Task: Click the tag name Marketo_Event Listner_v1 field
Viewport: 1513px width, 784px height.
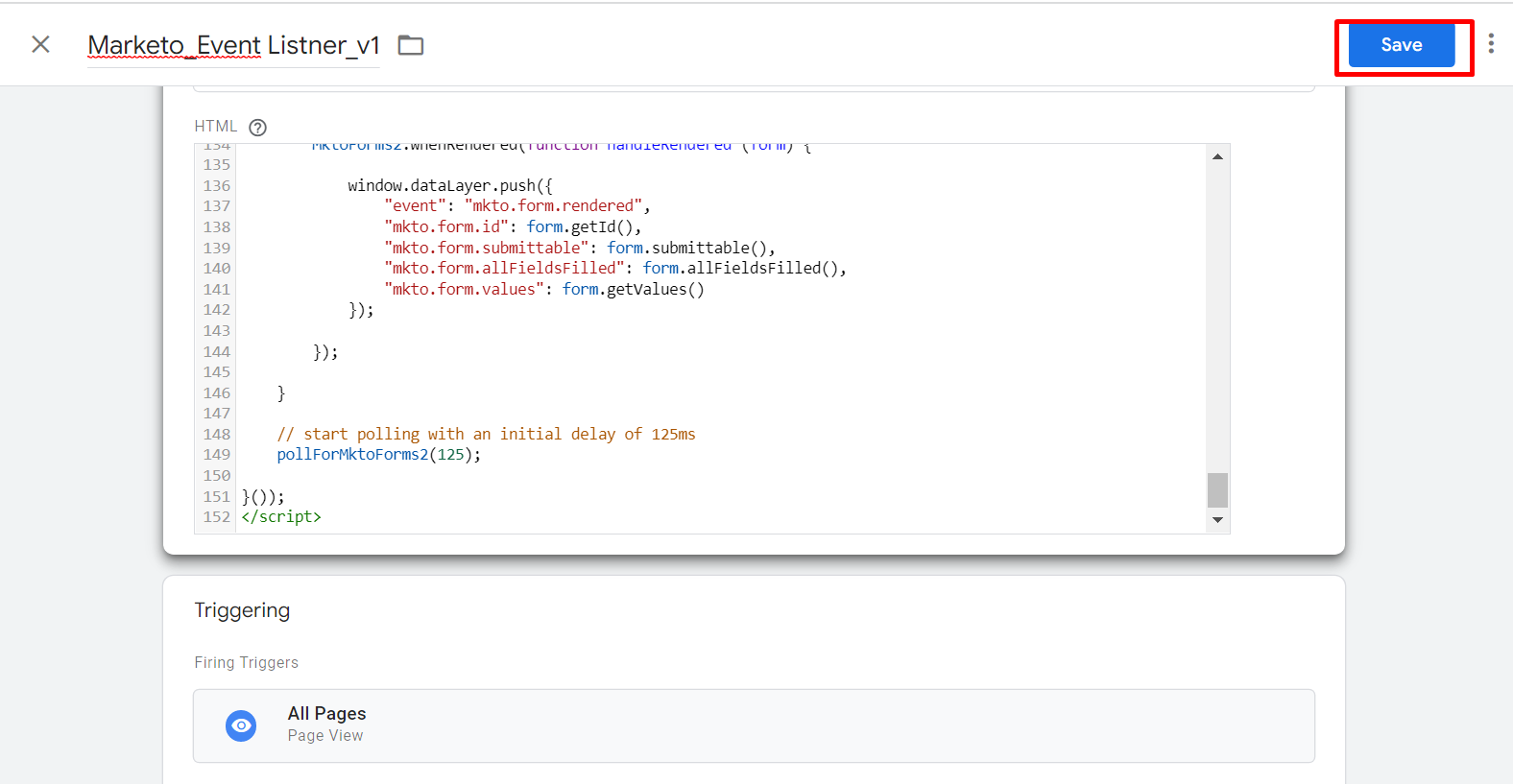Action: pos(233,45)
